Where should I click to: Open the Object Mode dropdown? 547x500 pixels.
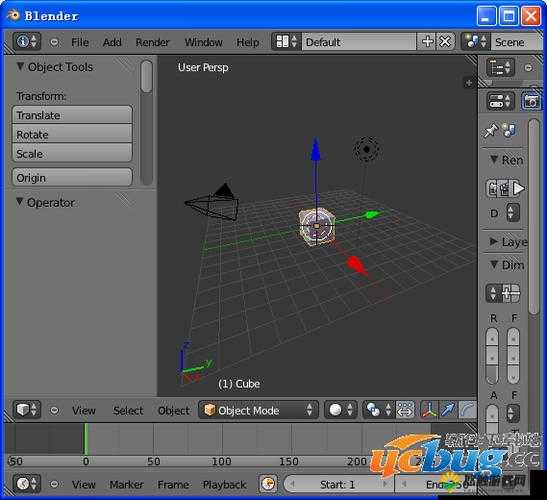(258, 410)
